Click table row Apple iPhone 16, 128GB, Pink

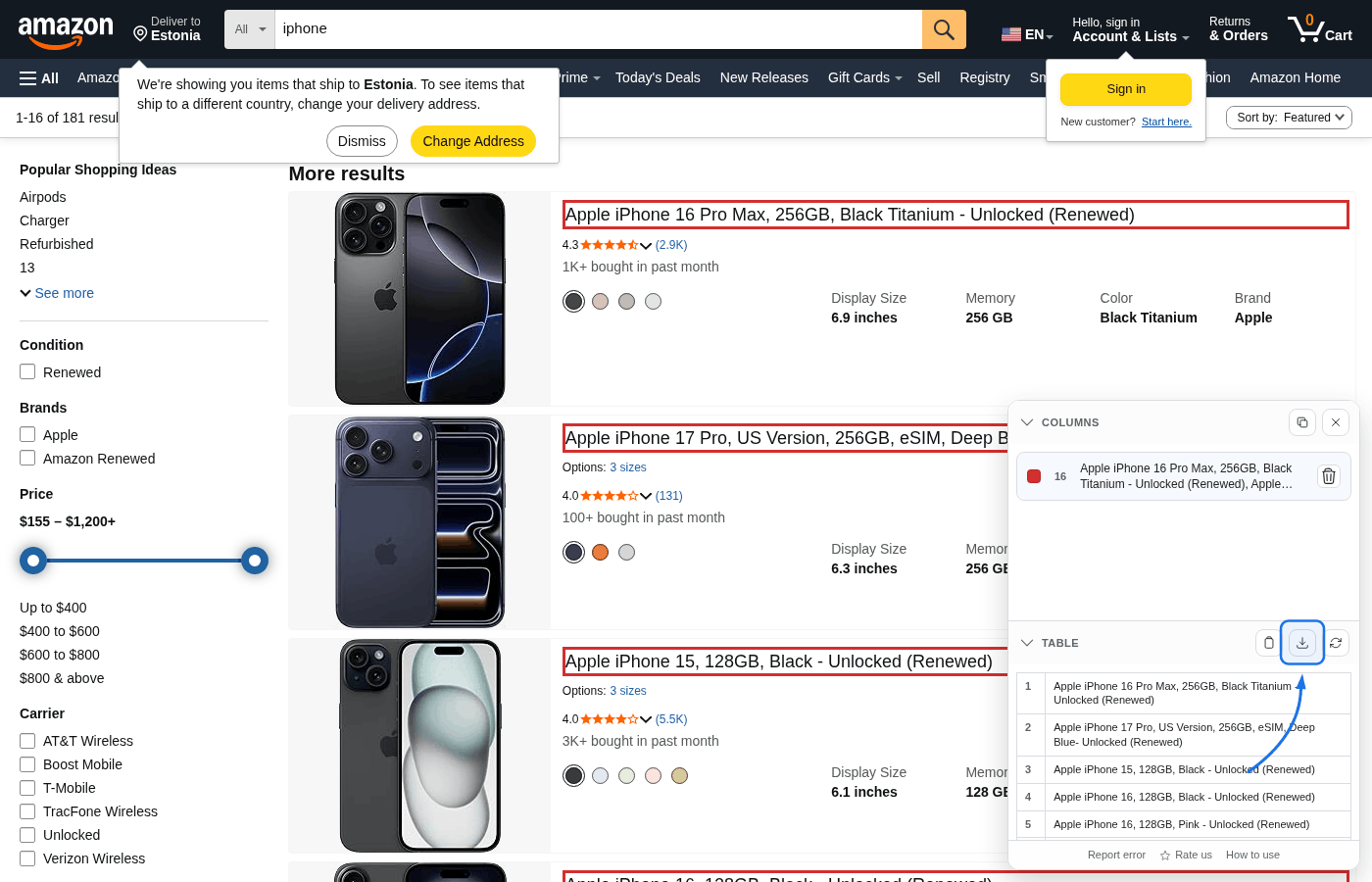click(x=1183, y=824)
